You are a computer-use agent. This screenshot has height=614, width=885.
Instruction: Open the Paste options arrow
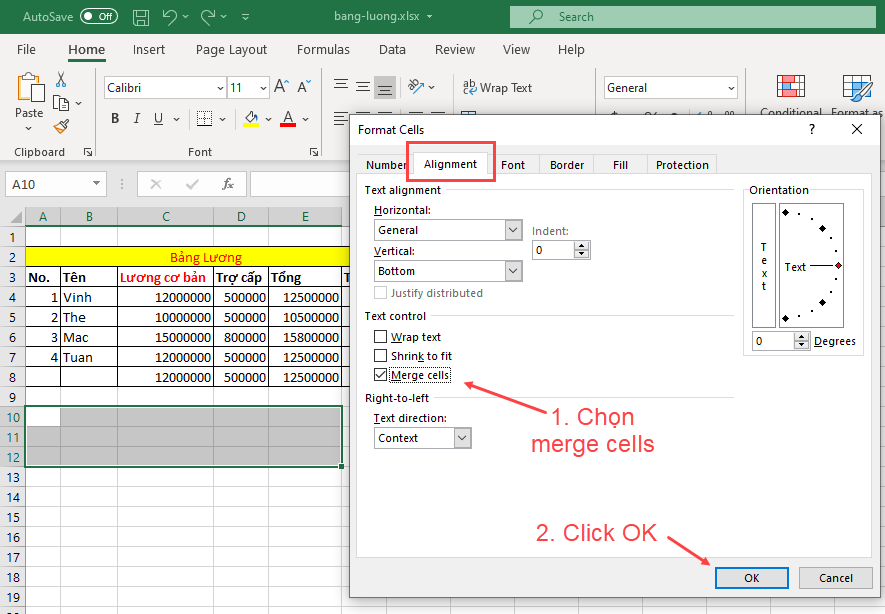pos(29,129)
